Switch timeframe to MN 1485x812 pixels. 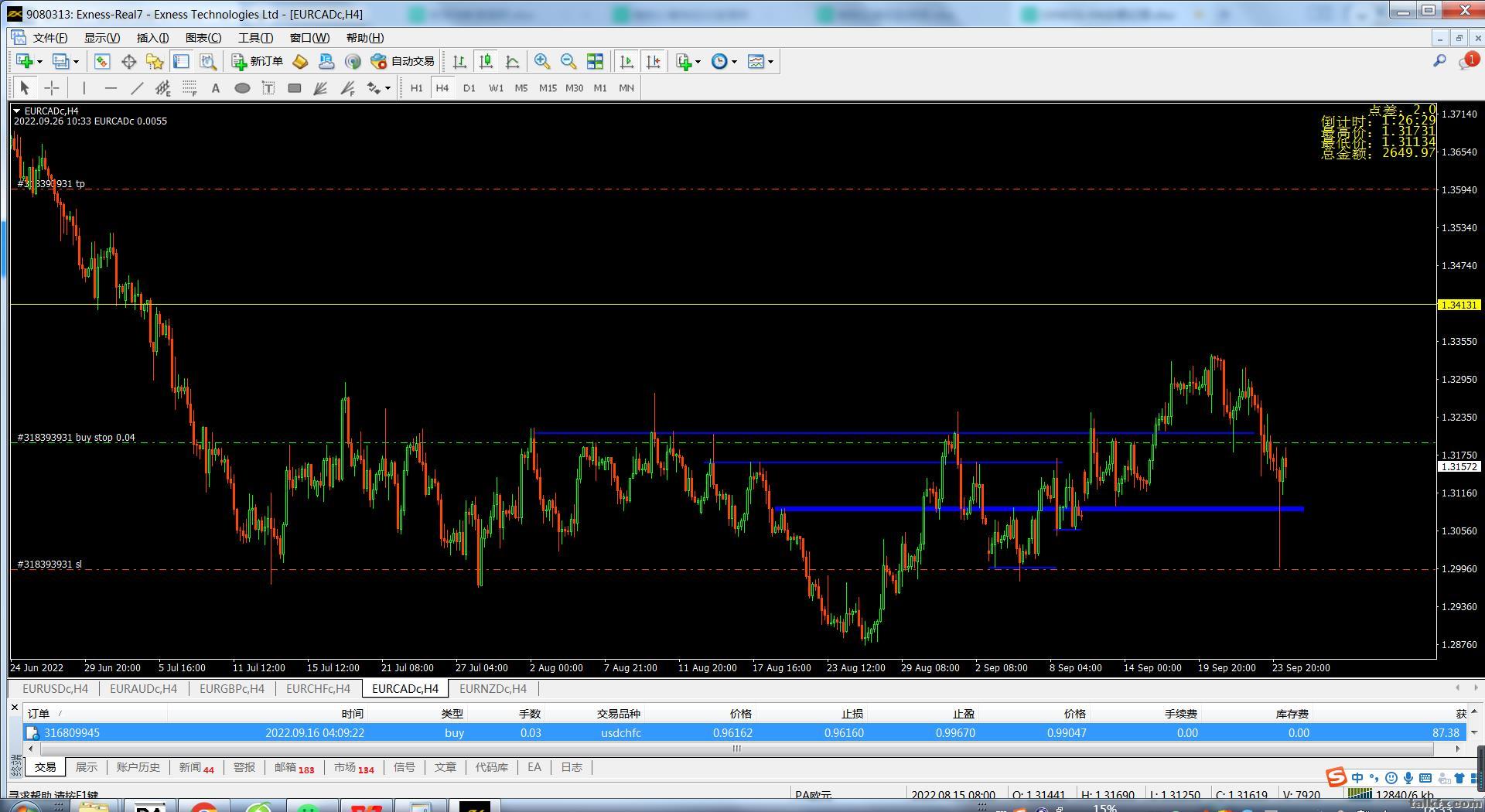click(626, 88)
